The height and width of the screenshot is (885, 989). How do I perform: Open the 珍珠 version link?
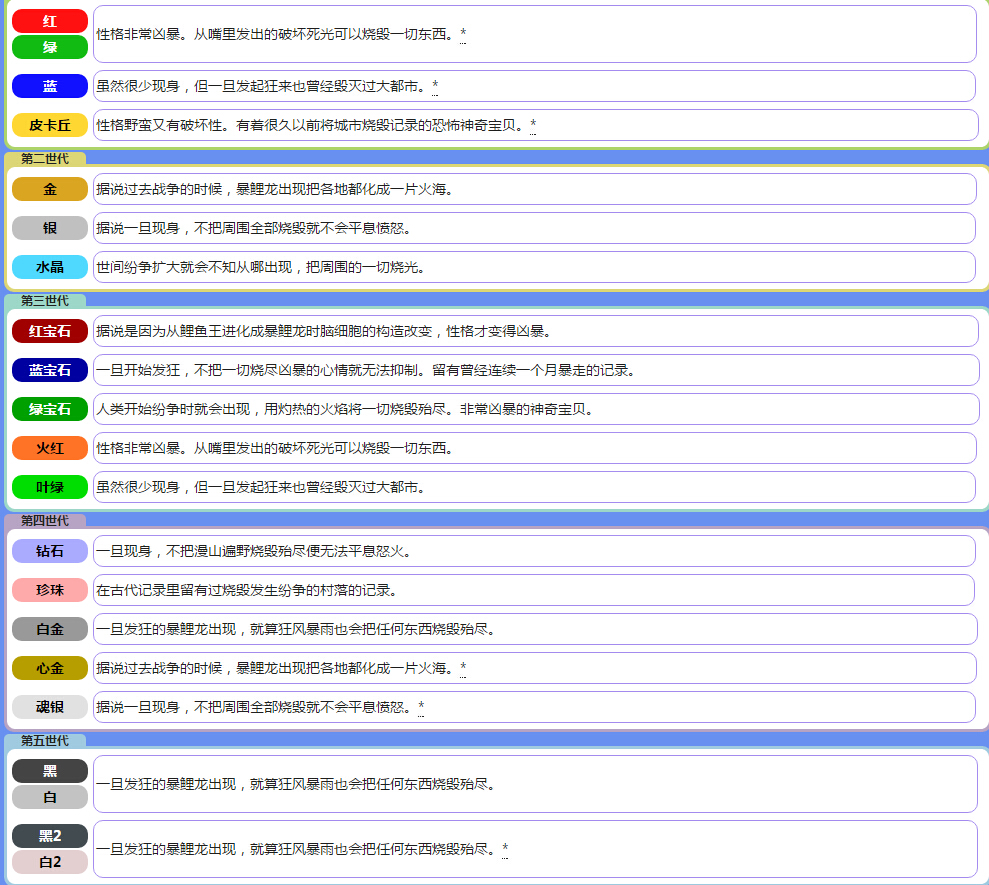(x=50, y=590)
